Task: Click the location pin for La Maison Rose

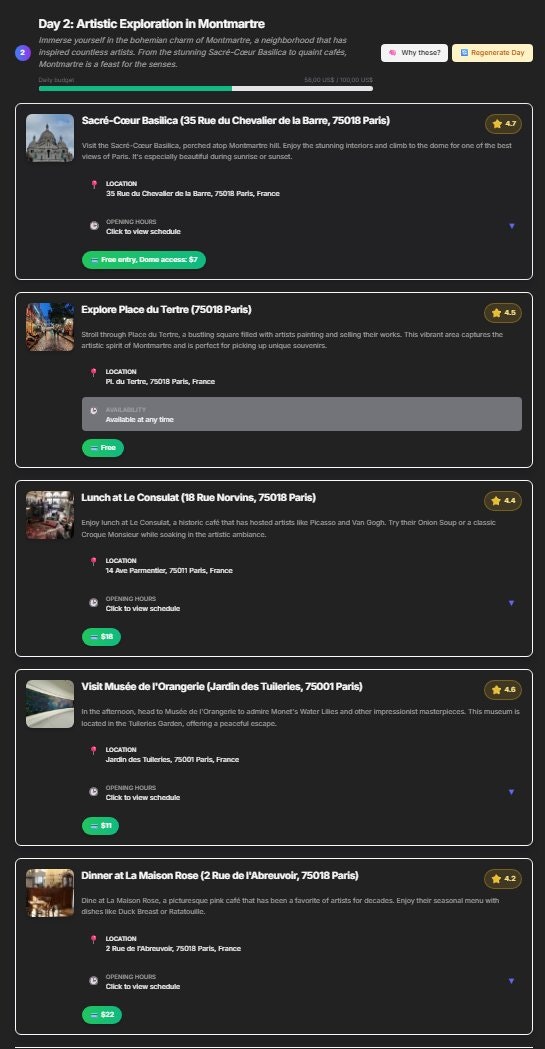Action: click(94, 940)
